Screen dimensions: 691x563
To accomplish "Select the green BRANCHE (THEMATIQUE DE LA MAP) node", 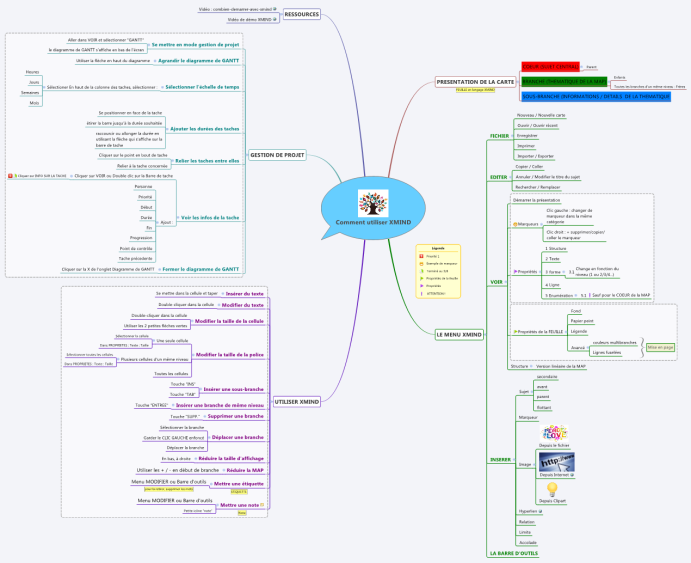I will pos(564,81).
